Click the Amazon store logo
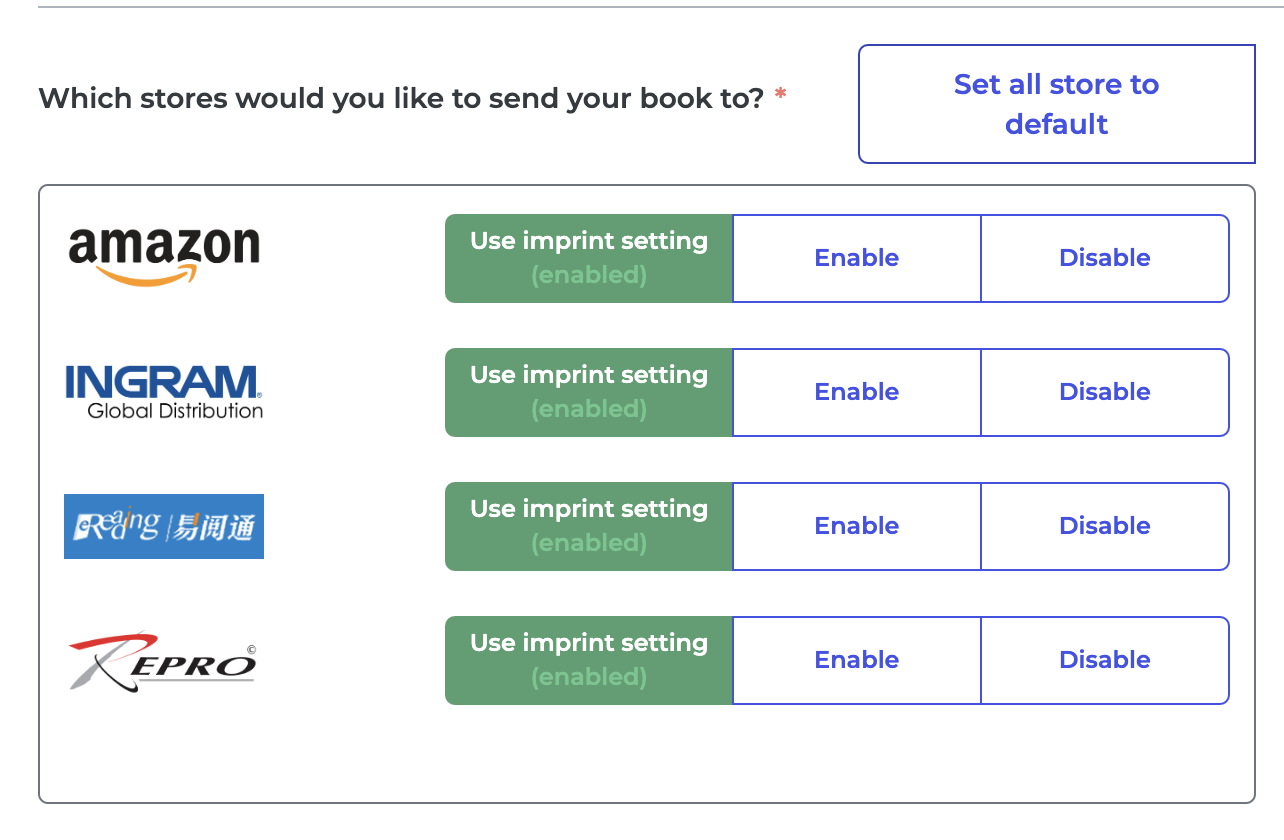The height and width of the screenshot is (840, 1284). point(162,252)
